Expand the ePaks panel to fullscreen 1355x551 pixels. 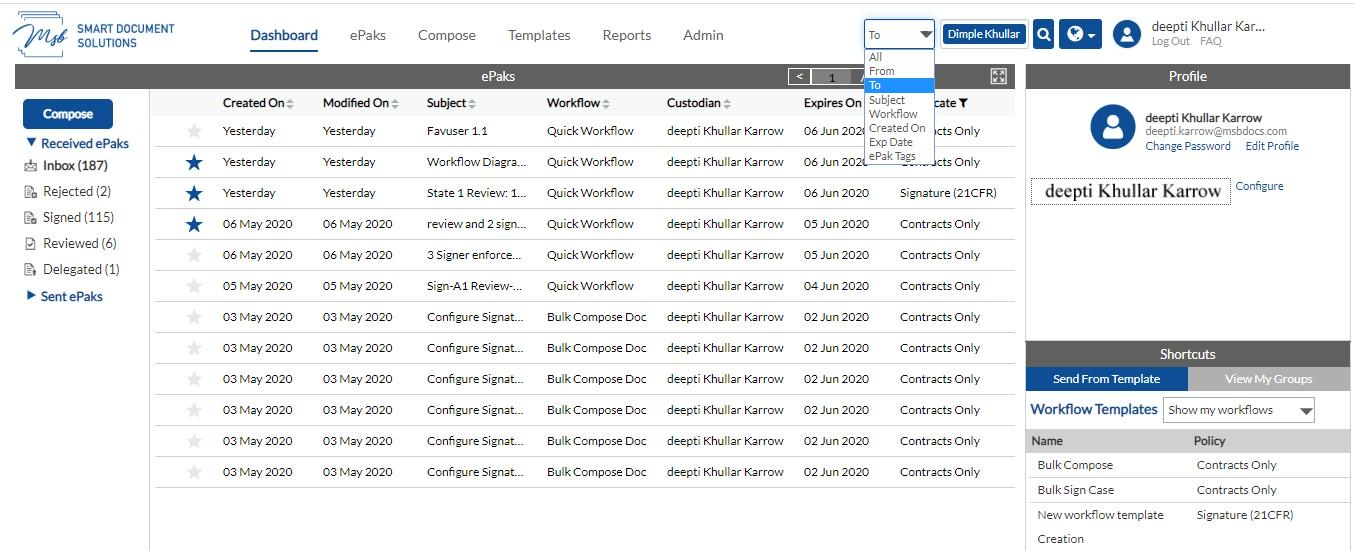tap(998, 76)
